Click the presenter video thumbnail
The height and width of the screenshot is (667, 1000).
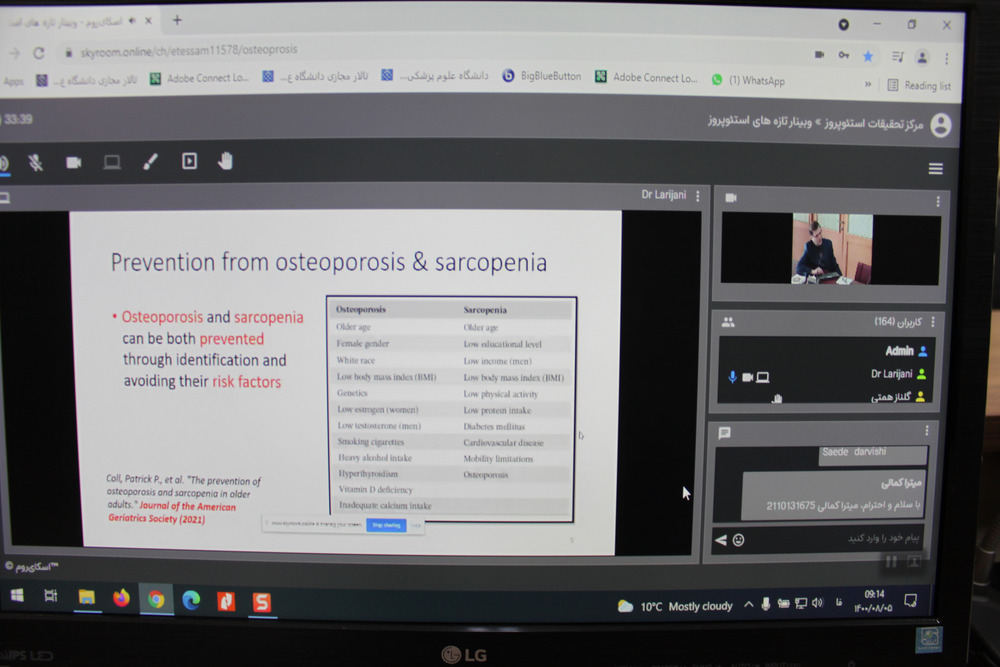point(831,249)
